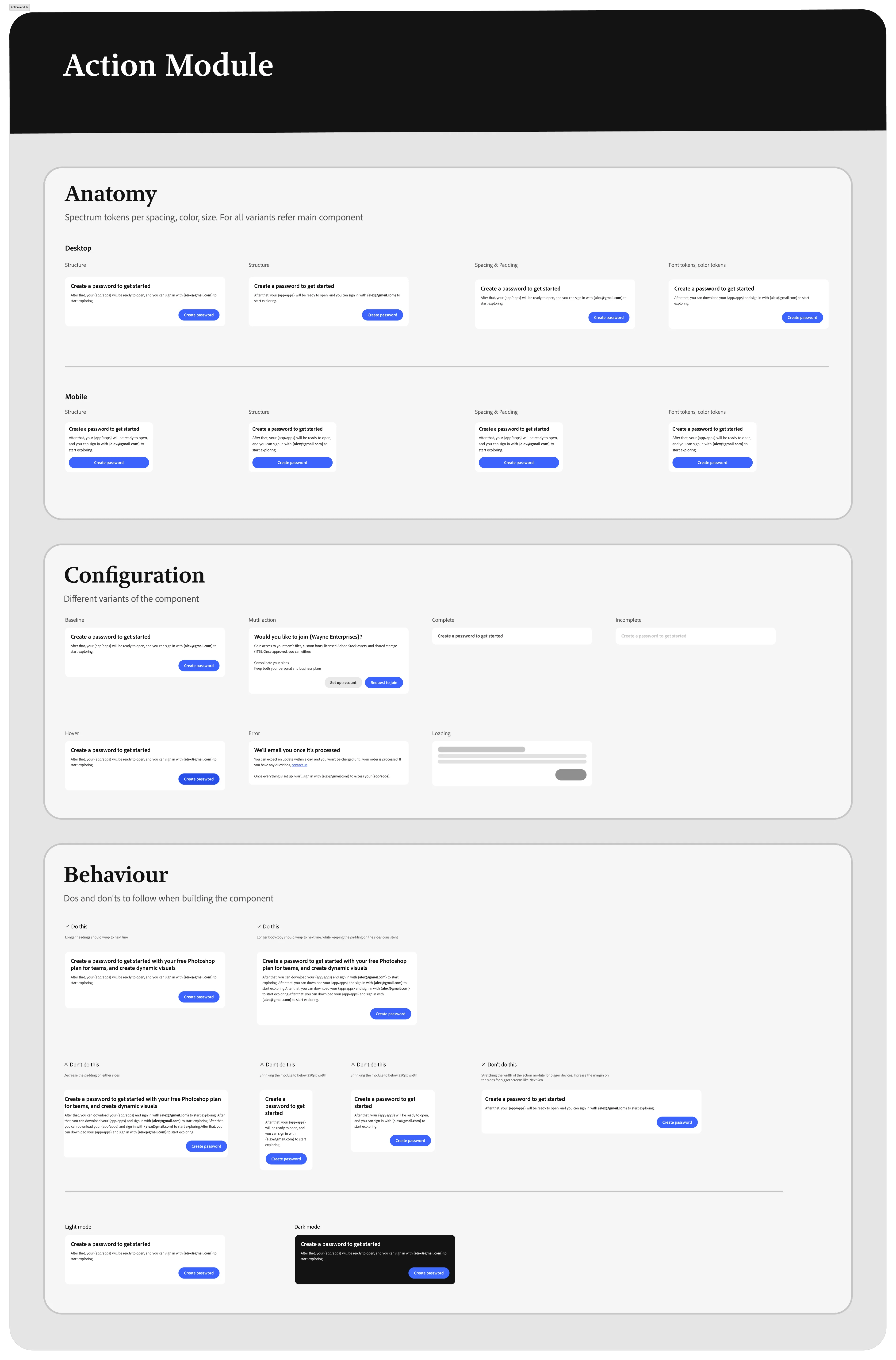Screen dimensions: 896x1360
Task: Click the 'We'll email you once it's processed' heading
Action: [297, 750]
